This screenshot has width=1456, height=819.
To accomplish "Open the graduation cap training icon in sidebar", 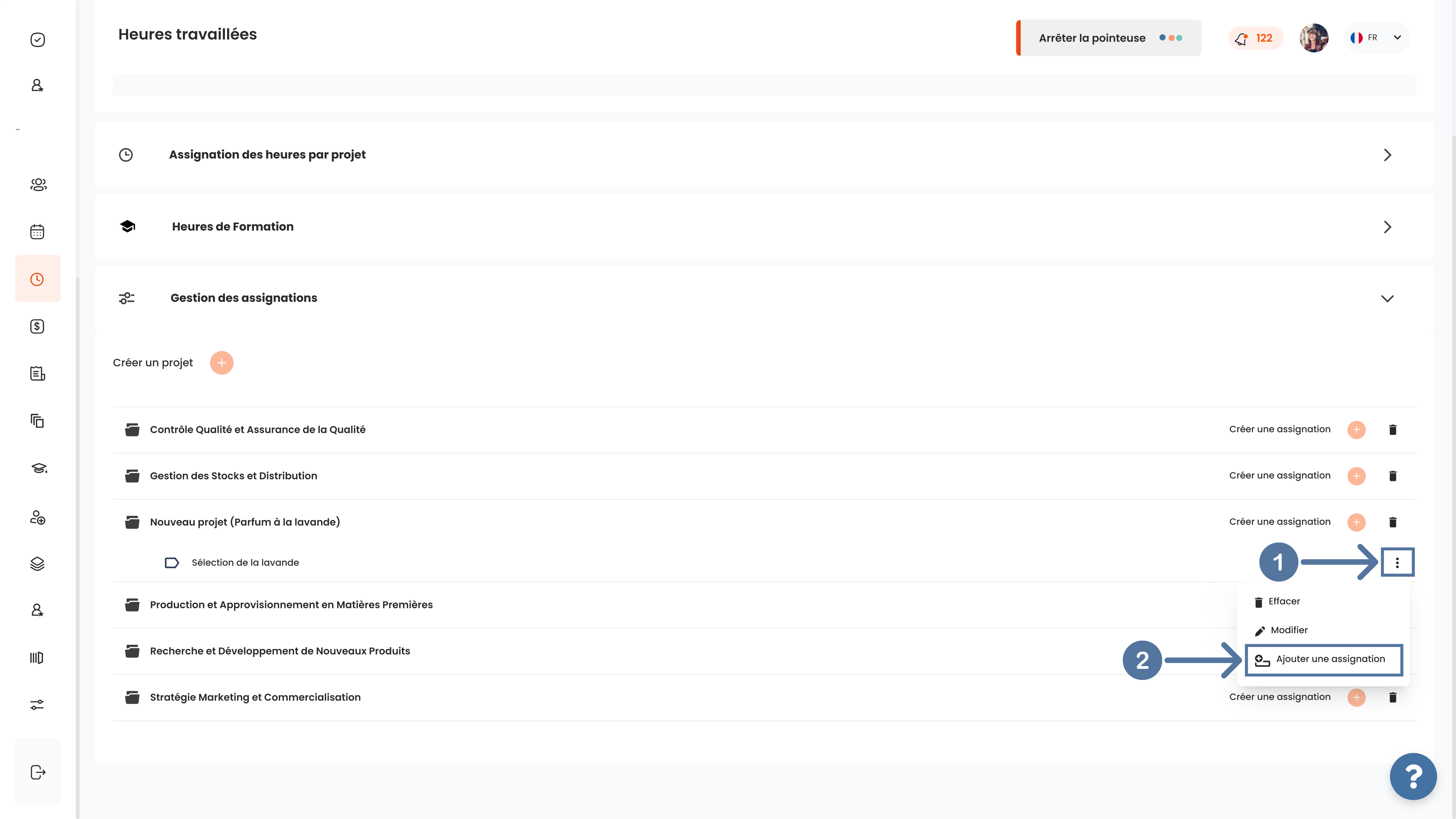I will coord(39,468).
